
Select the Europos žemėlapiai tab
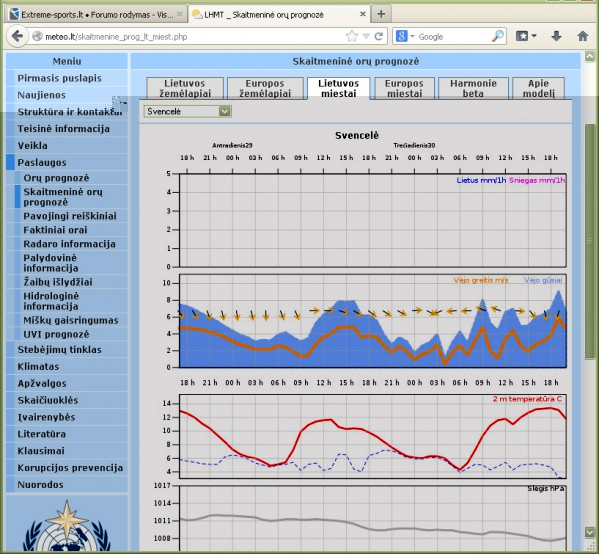click(x=265, y=88)
